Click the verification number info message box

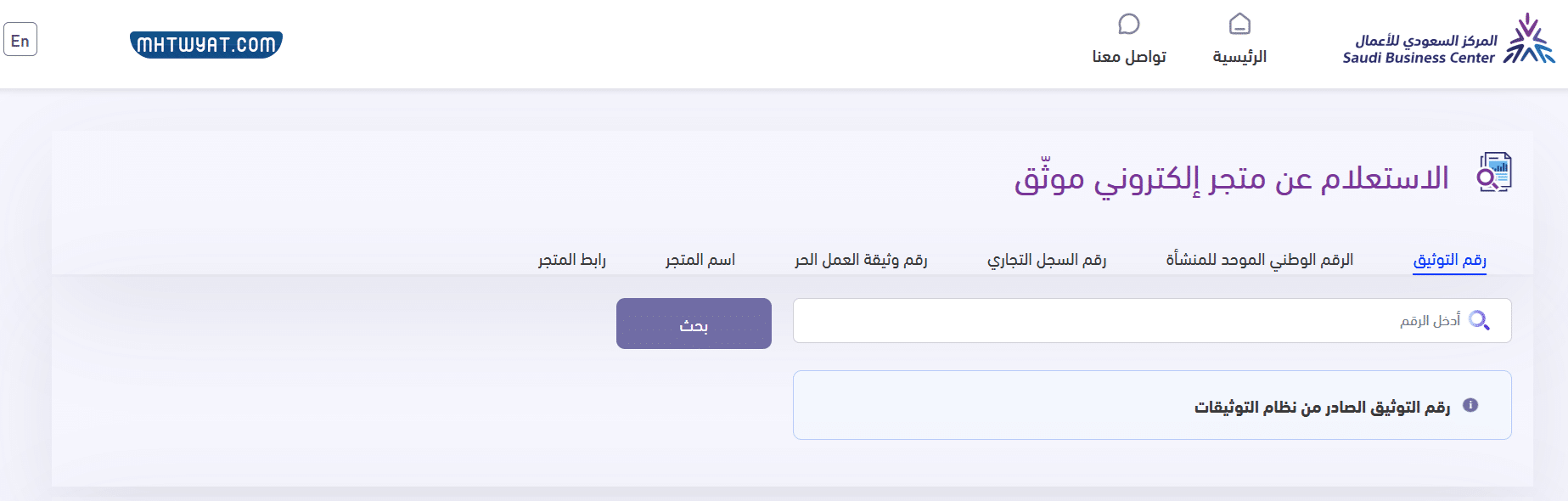1151,405
